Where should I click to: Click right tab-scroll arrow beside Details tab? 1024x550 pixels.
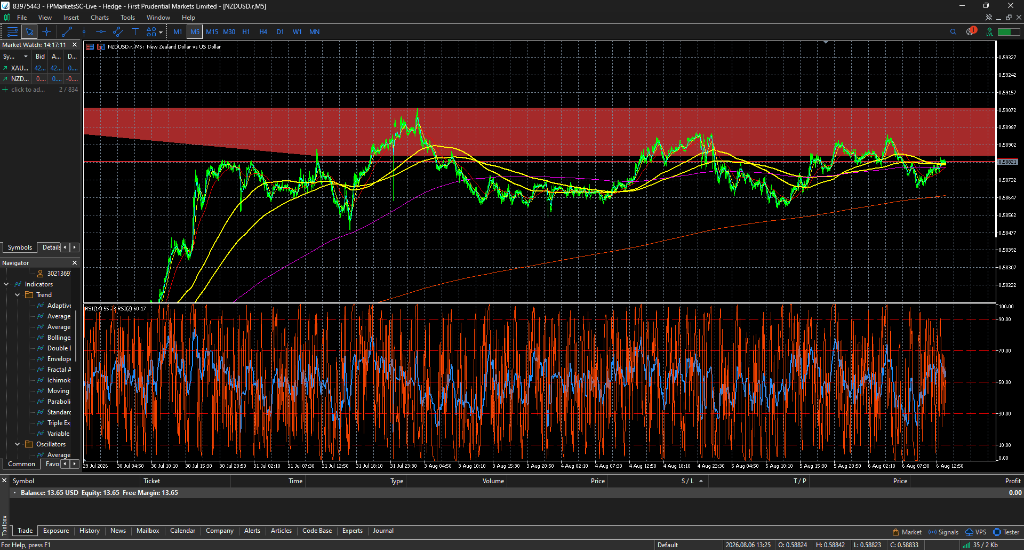pyautogui.click(x=74, y=248)
